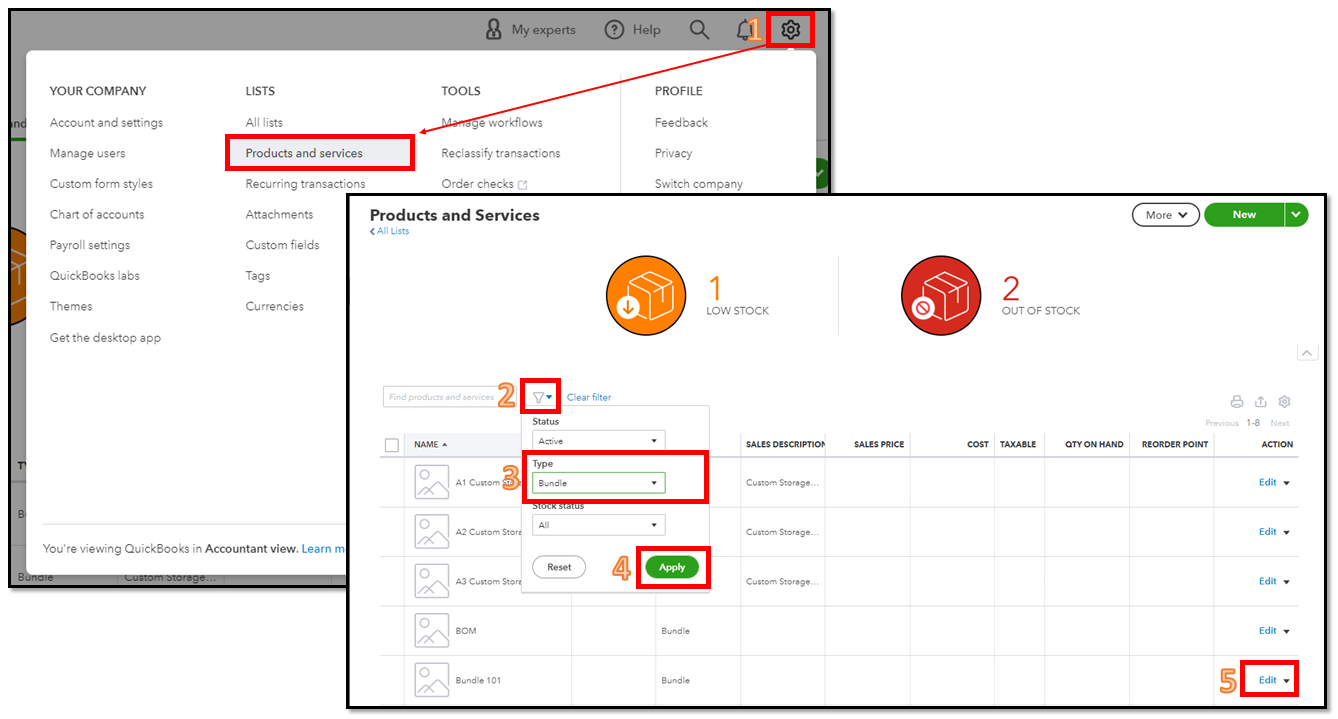Click the A2 Custom Store image placeholder

(x=432, y=531)
